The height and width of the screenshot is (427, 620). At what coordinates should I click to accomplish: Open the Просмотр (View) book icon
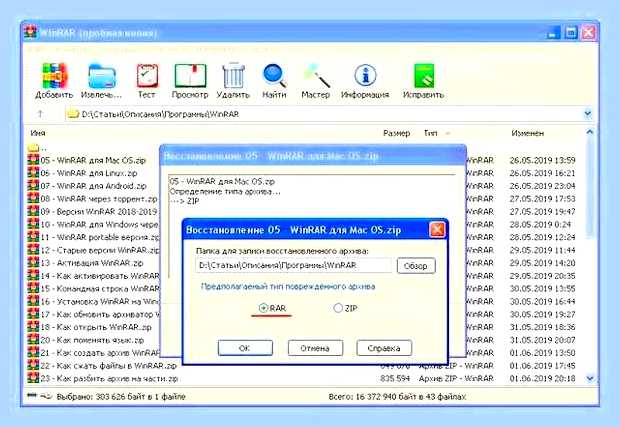click(x=190, y=76)
